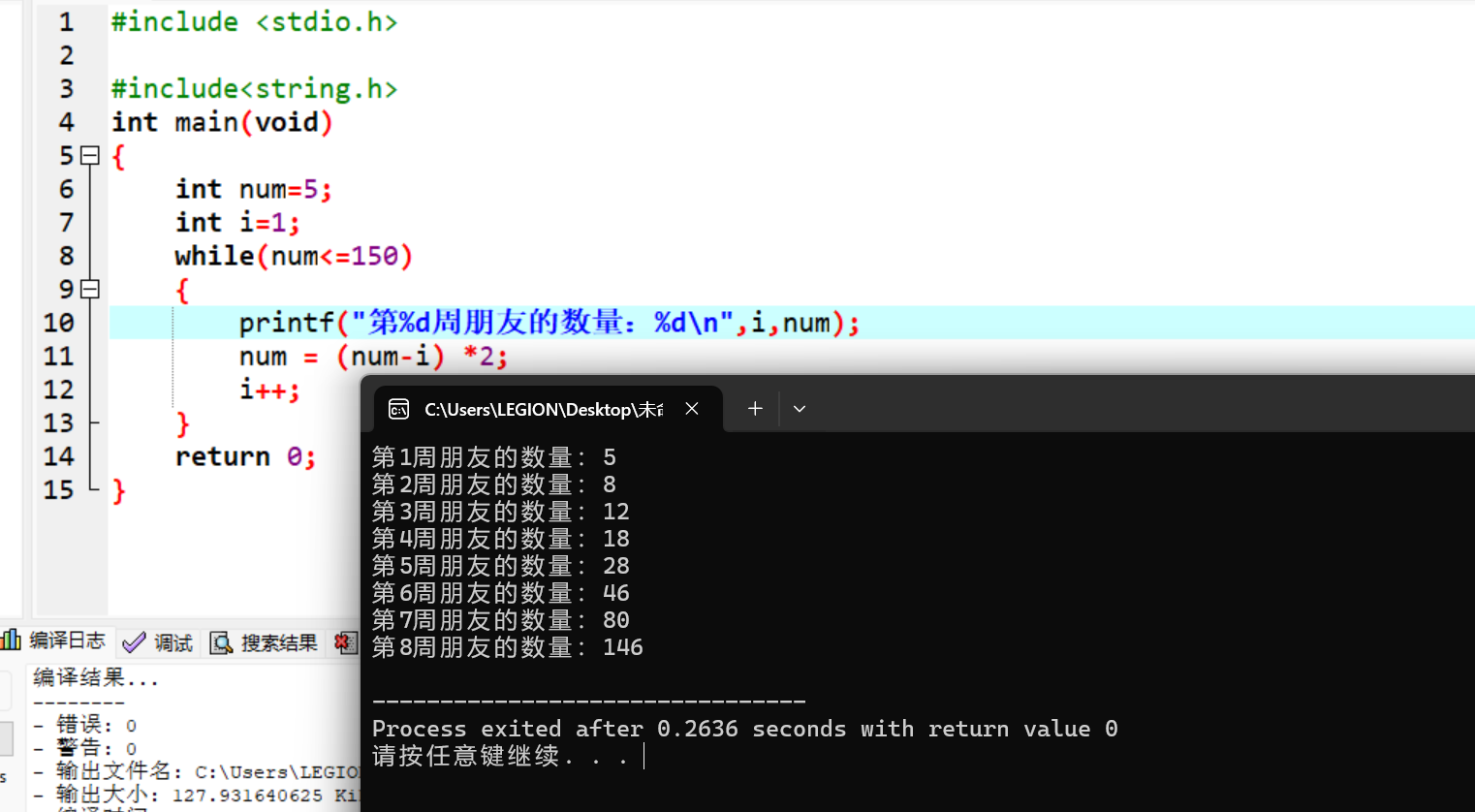This screenshot has width=1475, height=812.
Task: Click the console icon on the terminal tab
Action: point(398,410)
